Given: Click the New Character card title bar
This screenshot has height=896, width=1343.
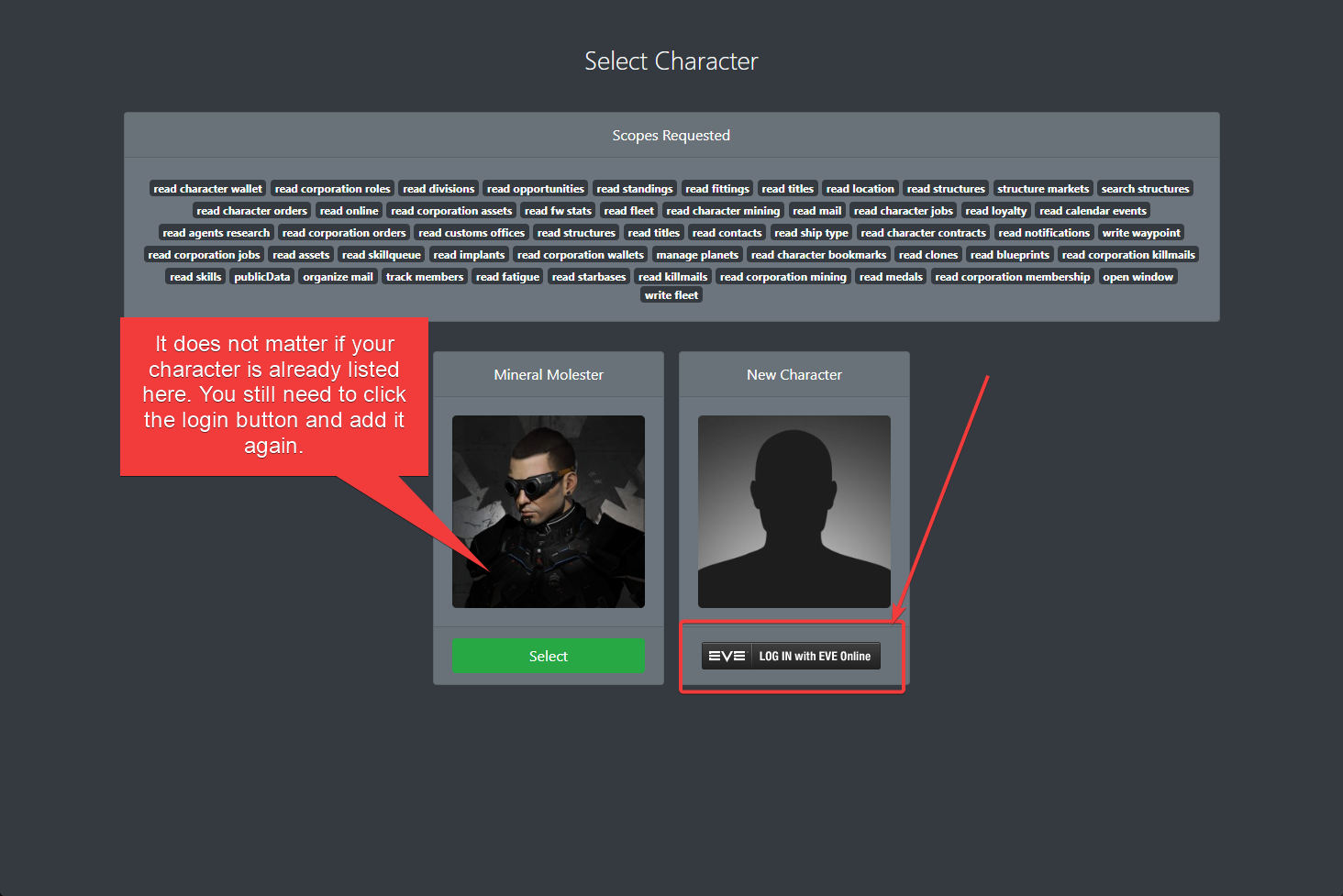Looking at the screenshot, I should pyautogui.click(x=794, y=374).
